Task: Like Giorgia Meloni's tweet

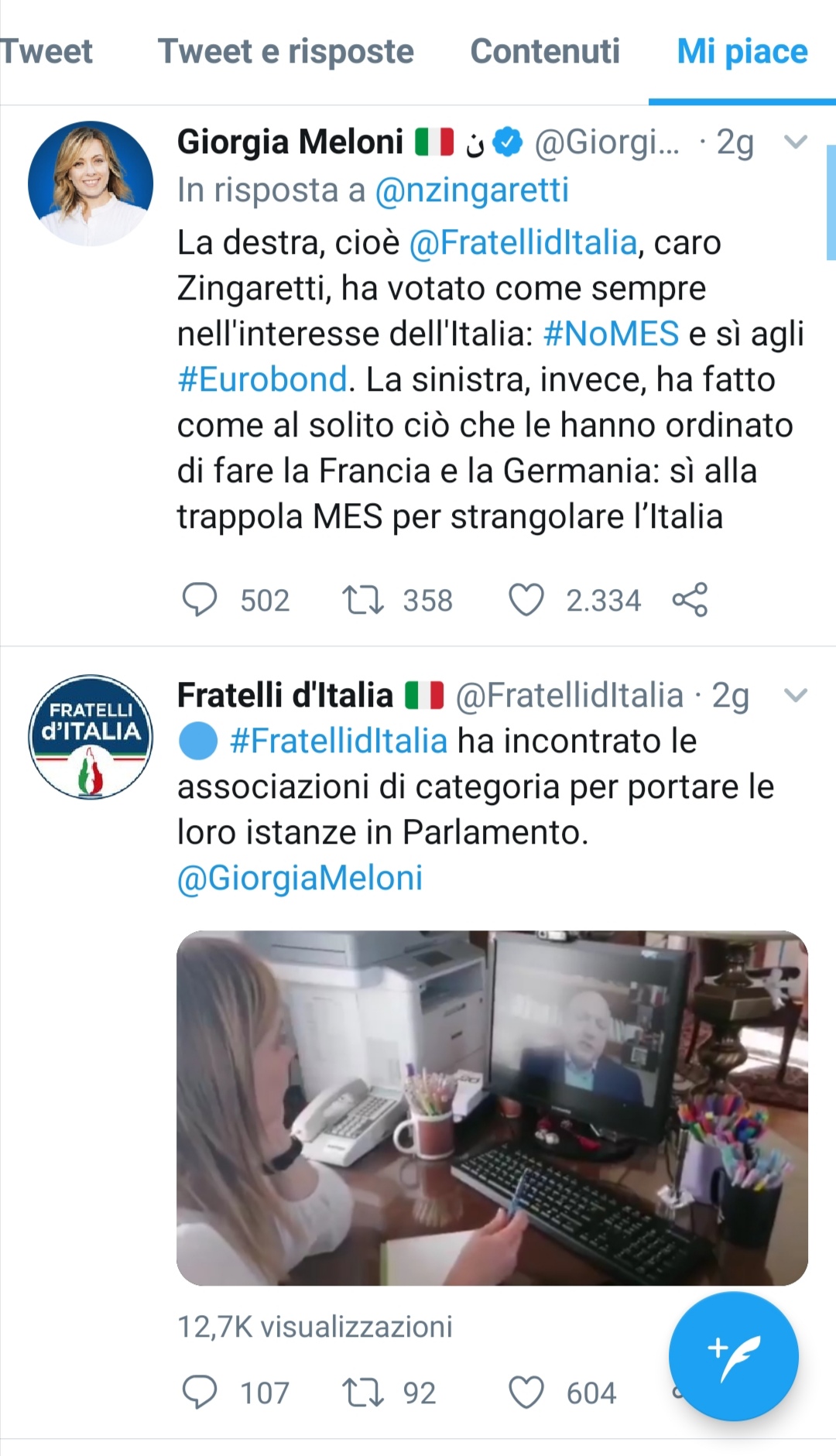Action: pos(526,600)
